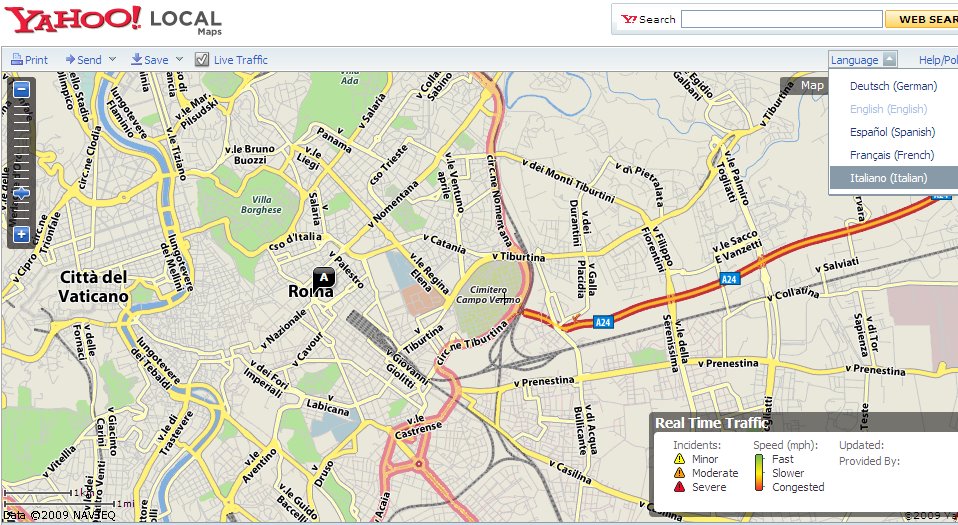The image size is (958, 525).
Task: Click the Yahoo search input field
Action: (x=781, y=19)
